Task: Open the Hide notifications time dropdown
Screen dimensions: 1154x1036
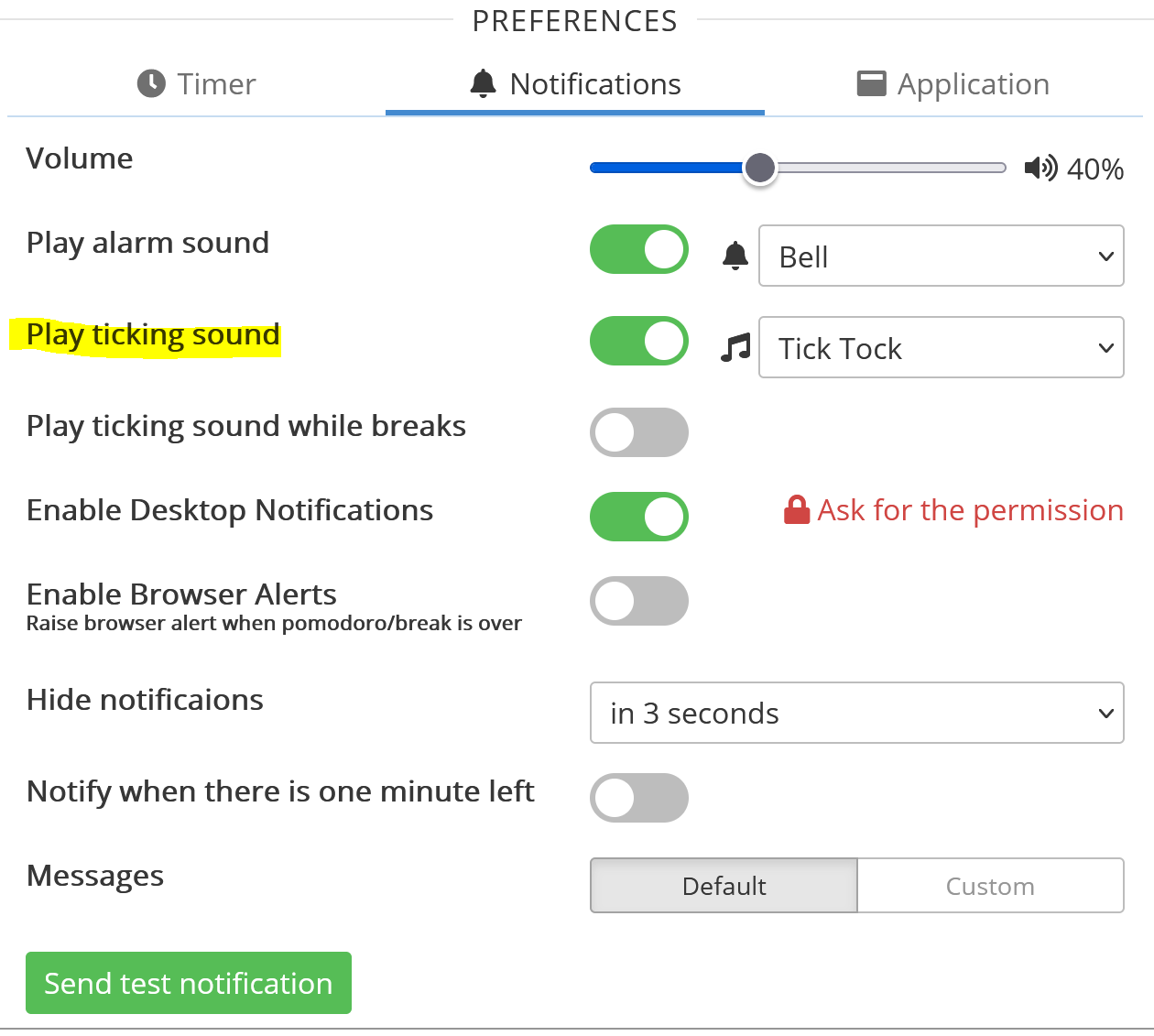Action: click(x=856, y=713)
